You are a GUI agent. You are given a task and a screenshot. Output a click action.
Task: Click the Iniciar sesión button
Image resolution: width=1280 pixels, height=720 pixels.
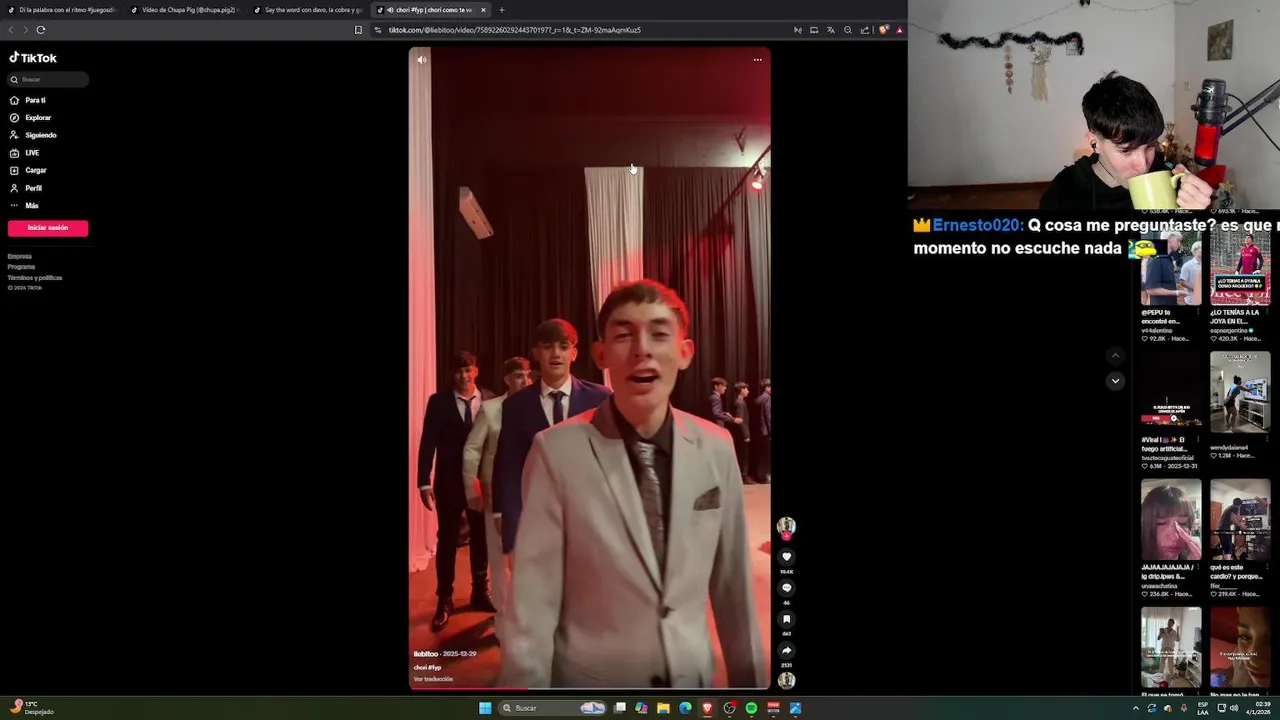(x=48, y=228)
